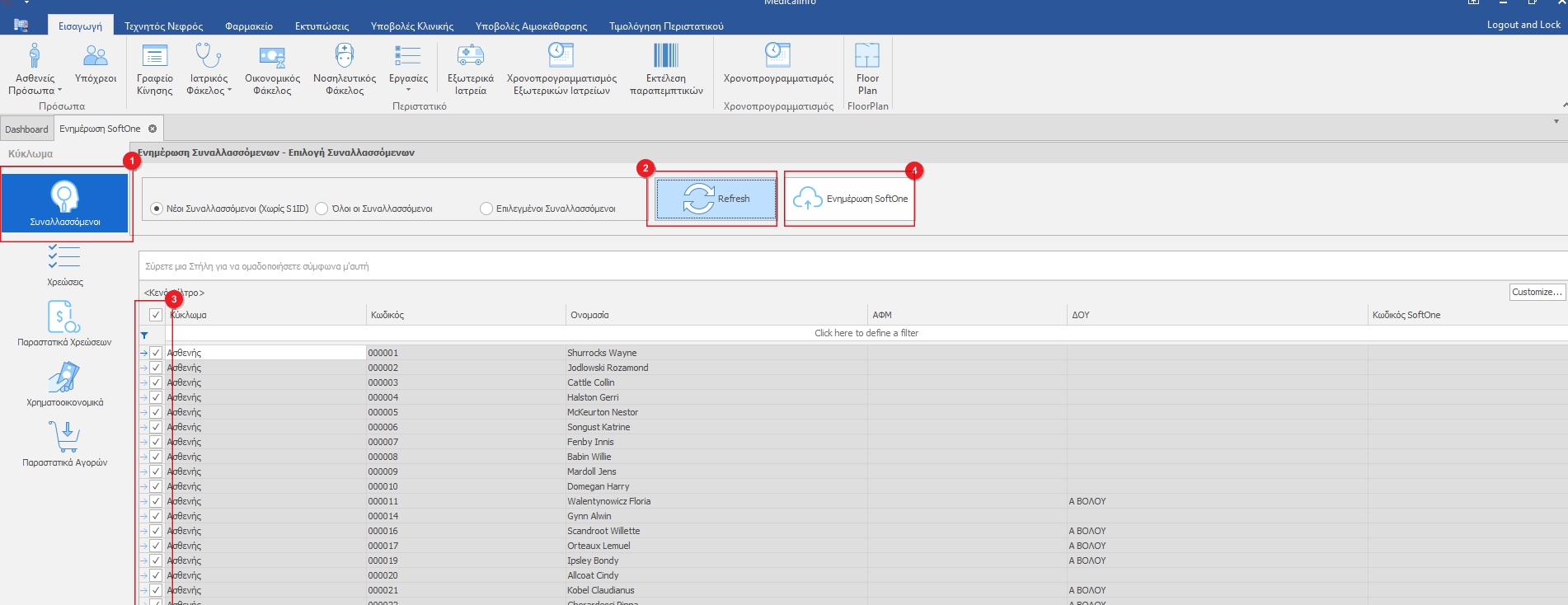Click the Ενημέρωση SoftOne cloud button
1568x605 pixels.
click(x=850, y=199)
